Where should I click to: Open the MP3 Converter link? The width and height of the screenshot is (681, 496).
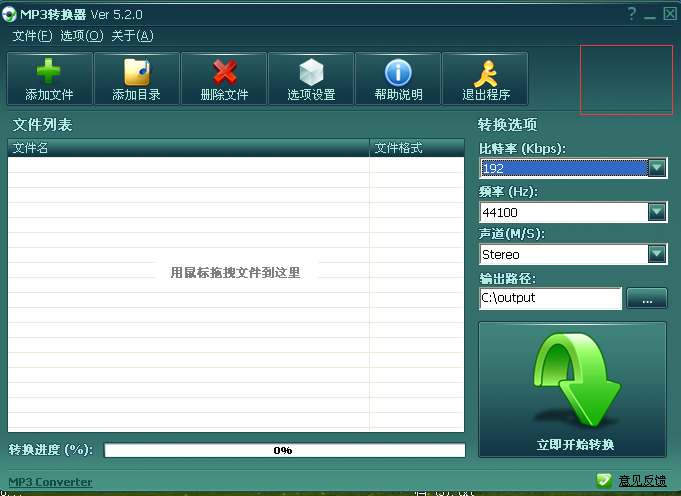coord(50,482)
